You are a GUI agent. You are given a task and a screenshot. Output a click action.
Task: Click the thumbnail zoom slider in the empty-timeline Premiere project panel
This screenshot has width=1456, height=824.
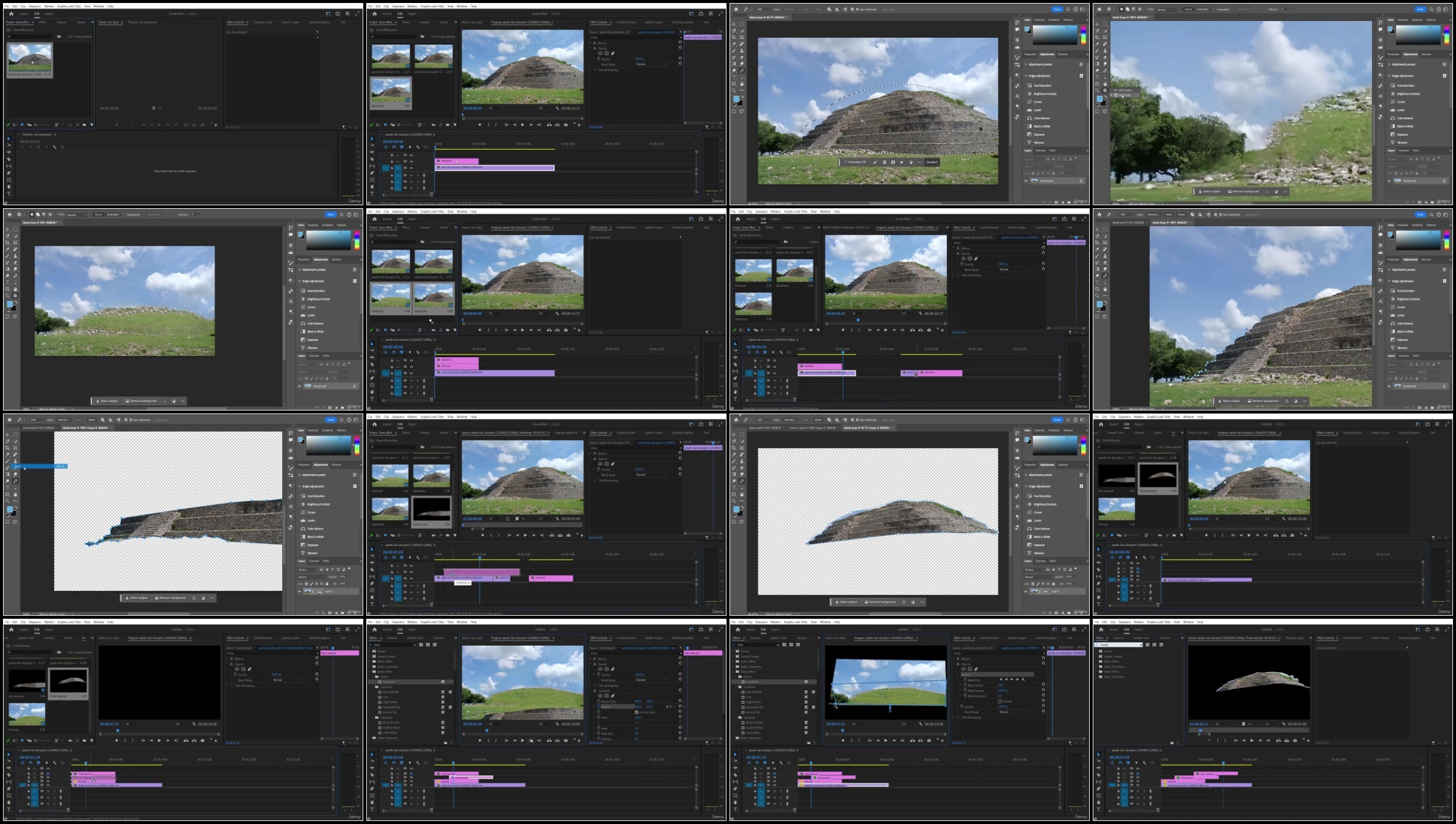43,125
